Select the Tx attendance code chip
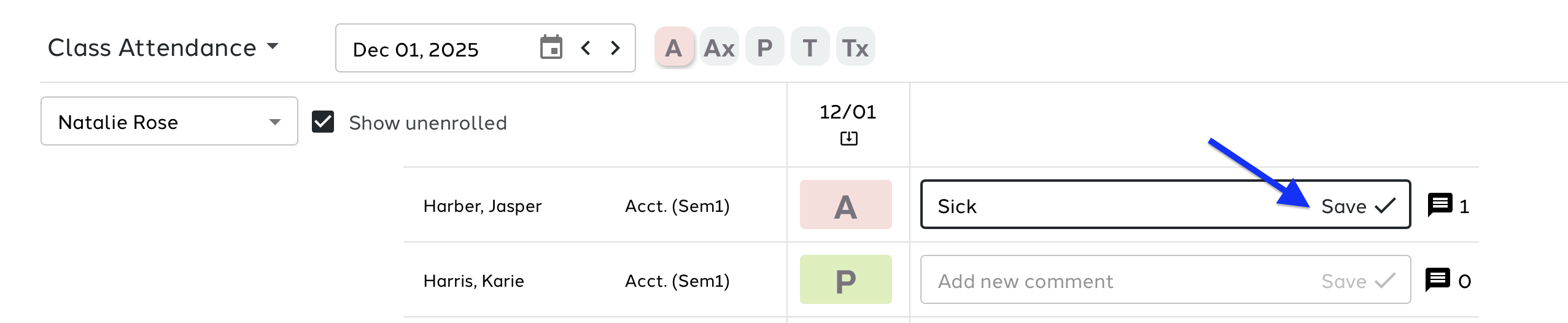 tap(855, 47)
